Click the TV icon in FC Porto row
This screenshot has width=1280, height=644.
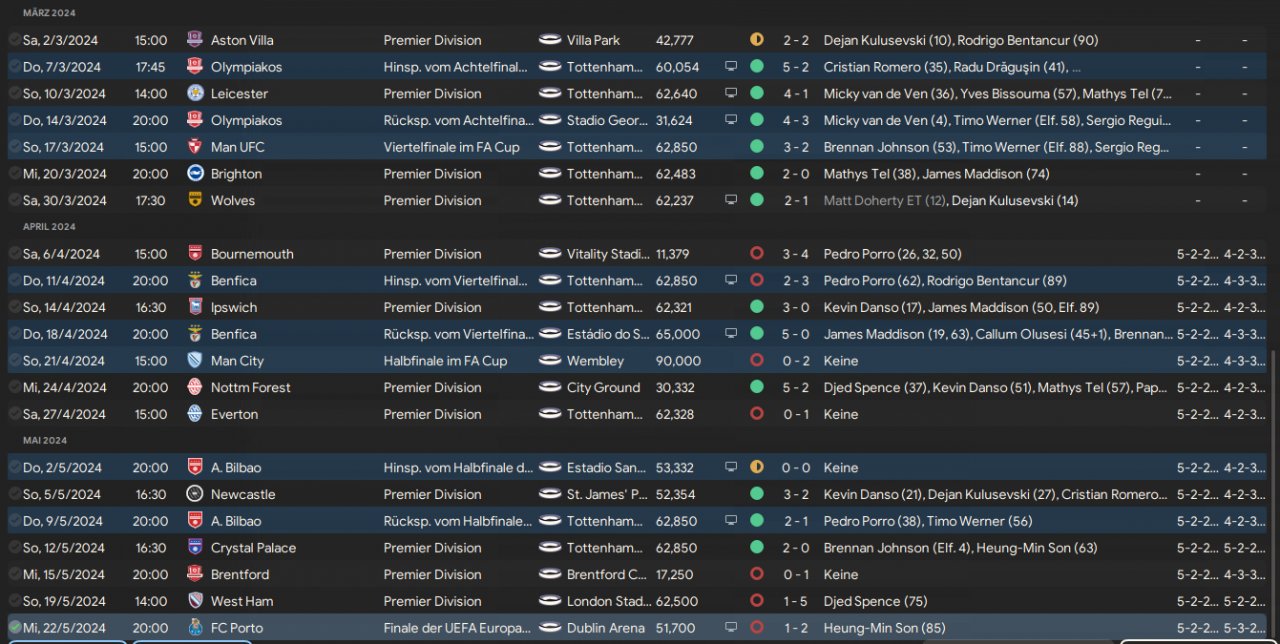(731, 628)
